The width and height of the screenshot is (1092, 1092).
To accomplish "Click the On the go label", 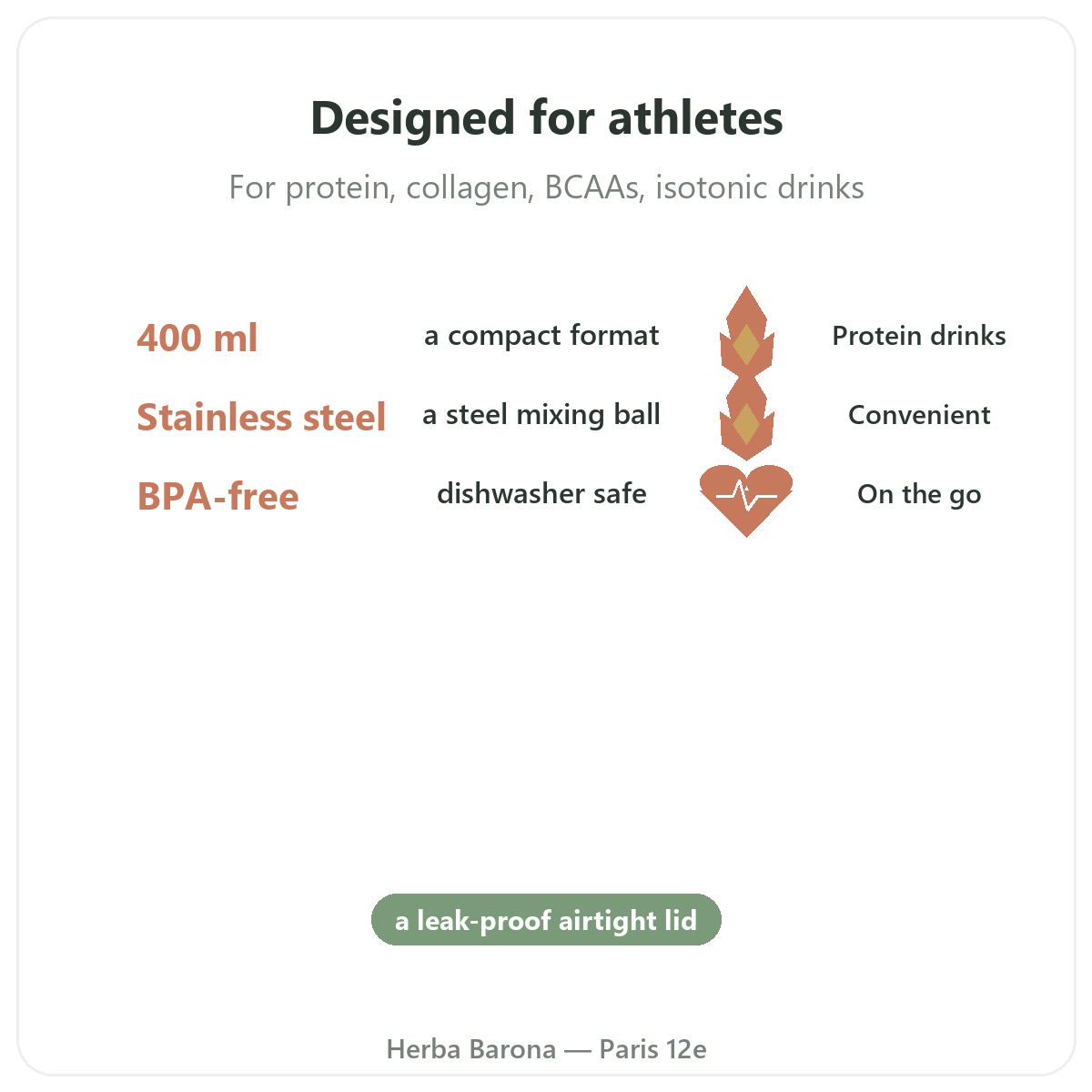I will tap(919, 494).
